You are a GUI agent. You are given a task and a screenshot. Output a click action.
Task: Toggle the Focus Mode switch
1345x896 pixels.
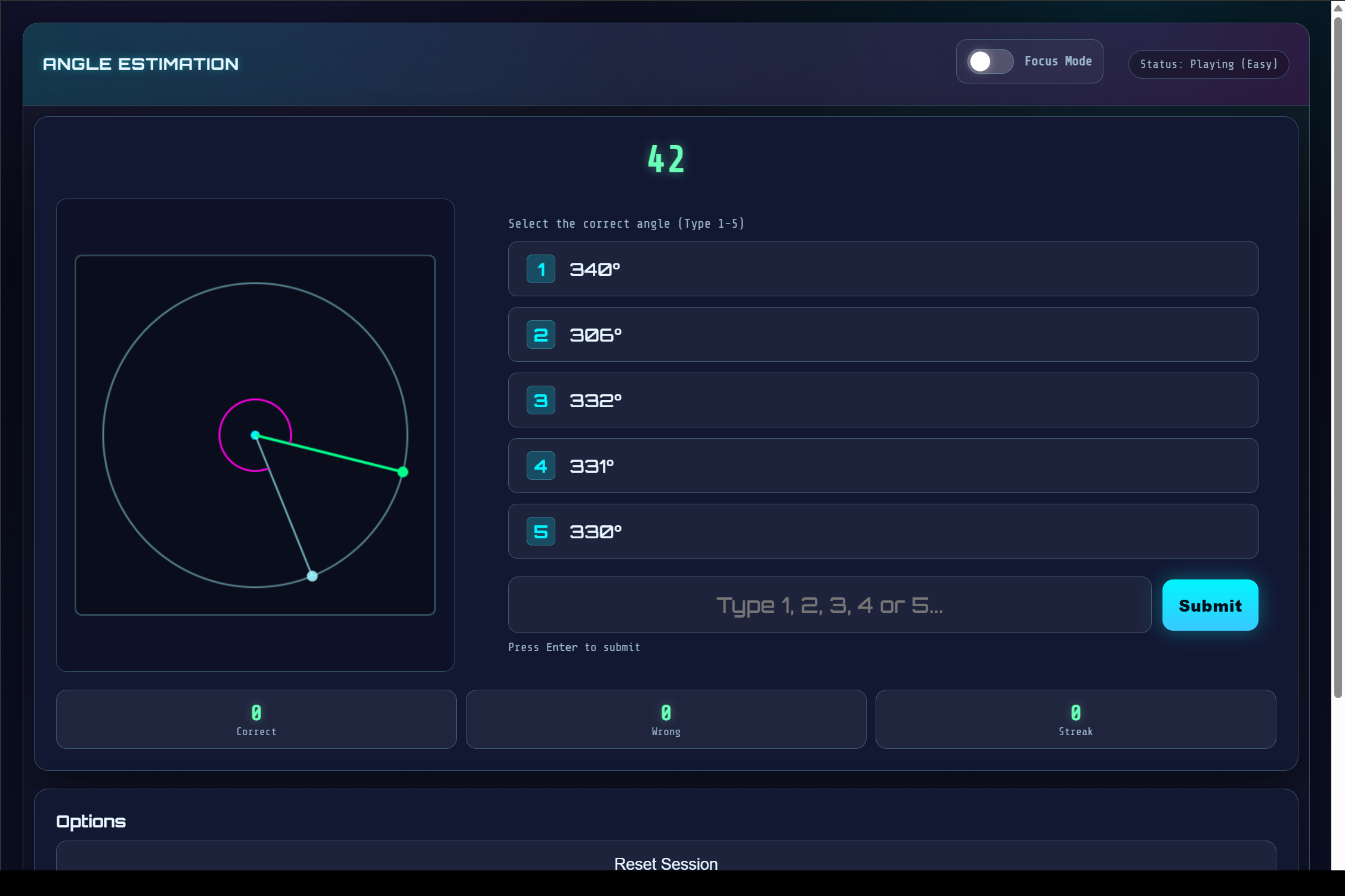click(990, 61)
